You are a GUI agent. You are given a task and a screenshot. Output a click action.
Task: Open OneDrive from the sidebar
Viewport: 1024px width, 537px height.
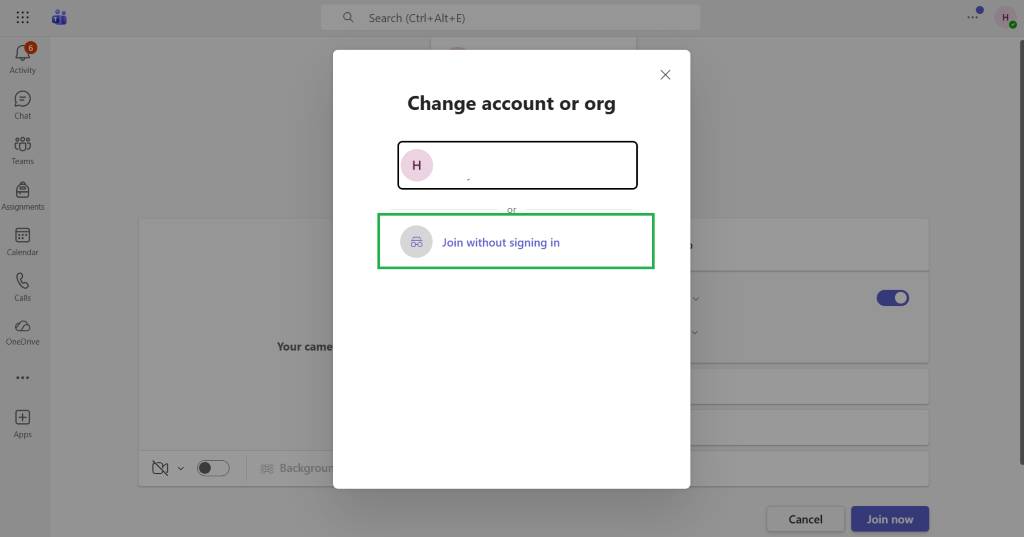pos(22,332)
